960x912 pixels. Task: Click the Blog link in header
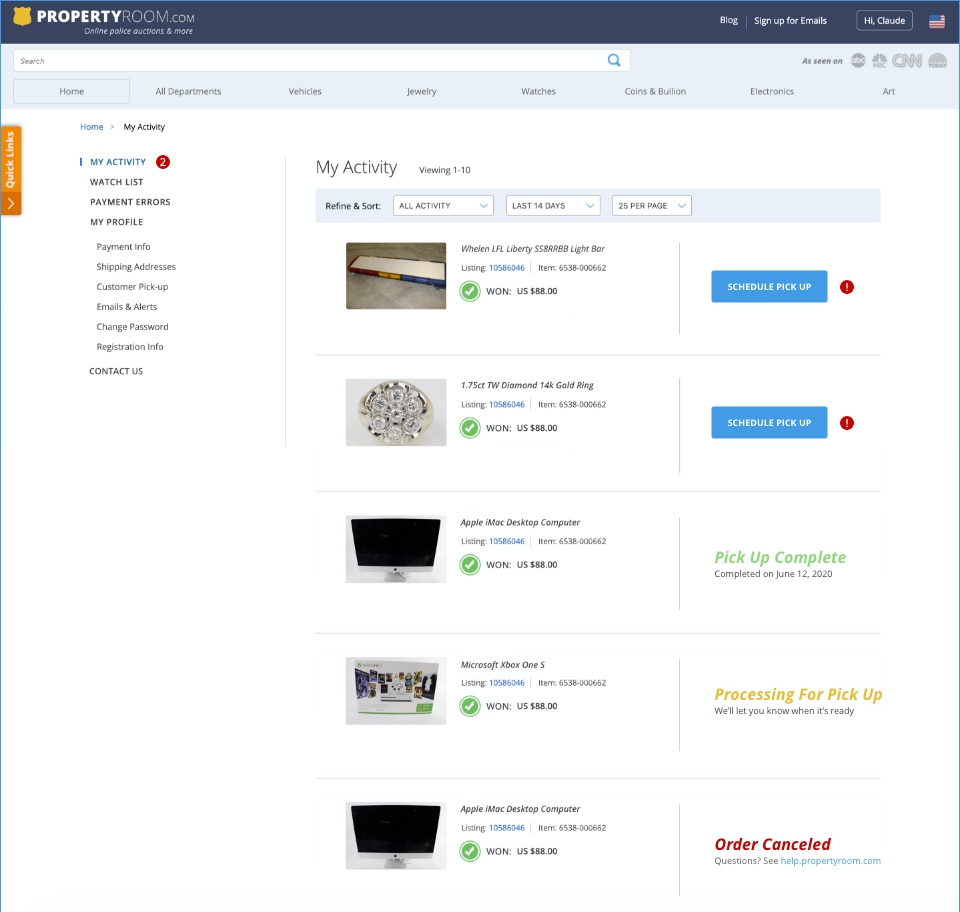[729, 20]
